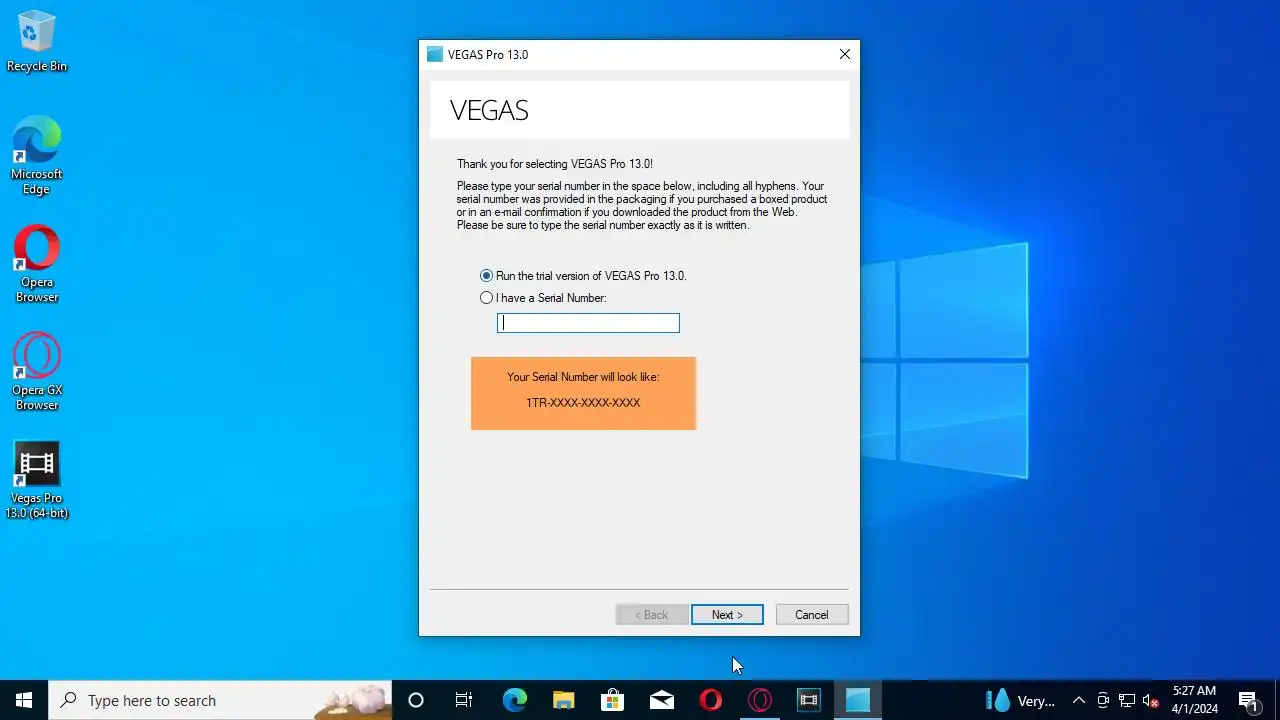Launch Microsoft Edge from taskbar
Viewport: 1280px width, 720px height.
514,700
